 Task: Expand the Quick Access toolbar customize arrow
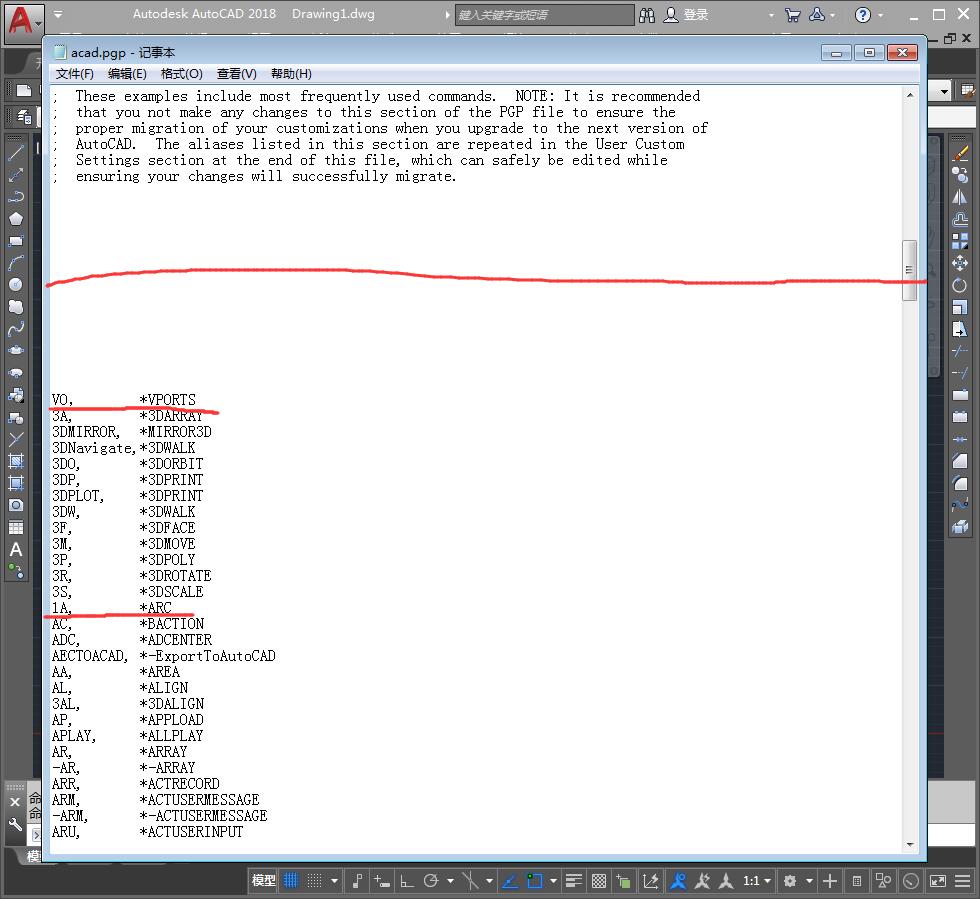[x=58, y=14]
